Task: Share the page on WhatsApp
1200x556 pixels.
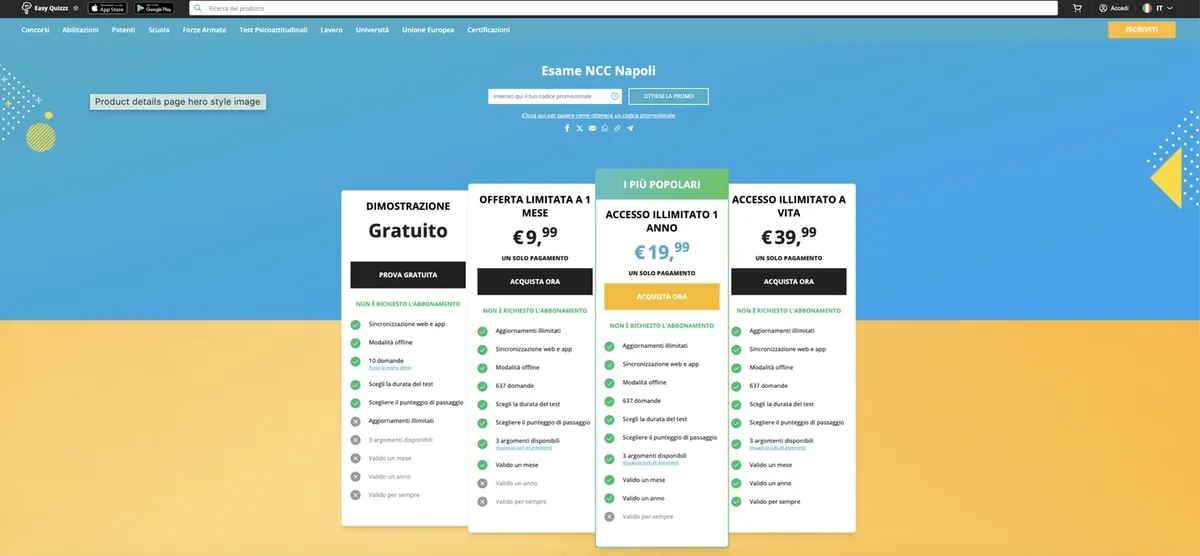Action: tap(605, 128)
